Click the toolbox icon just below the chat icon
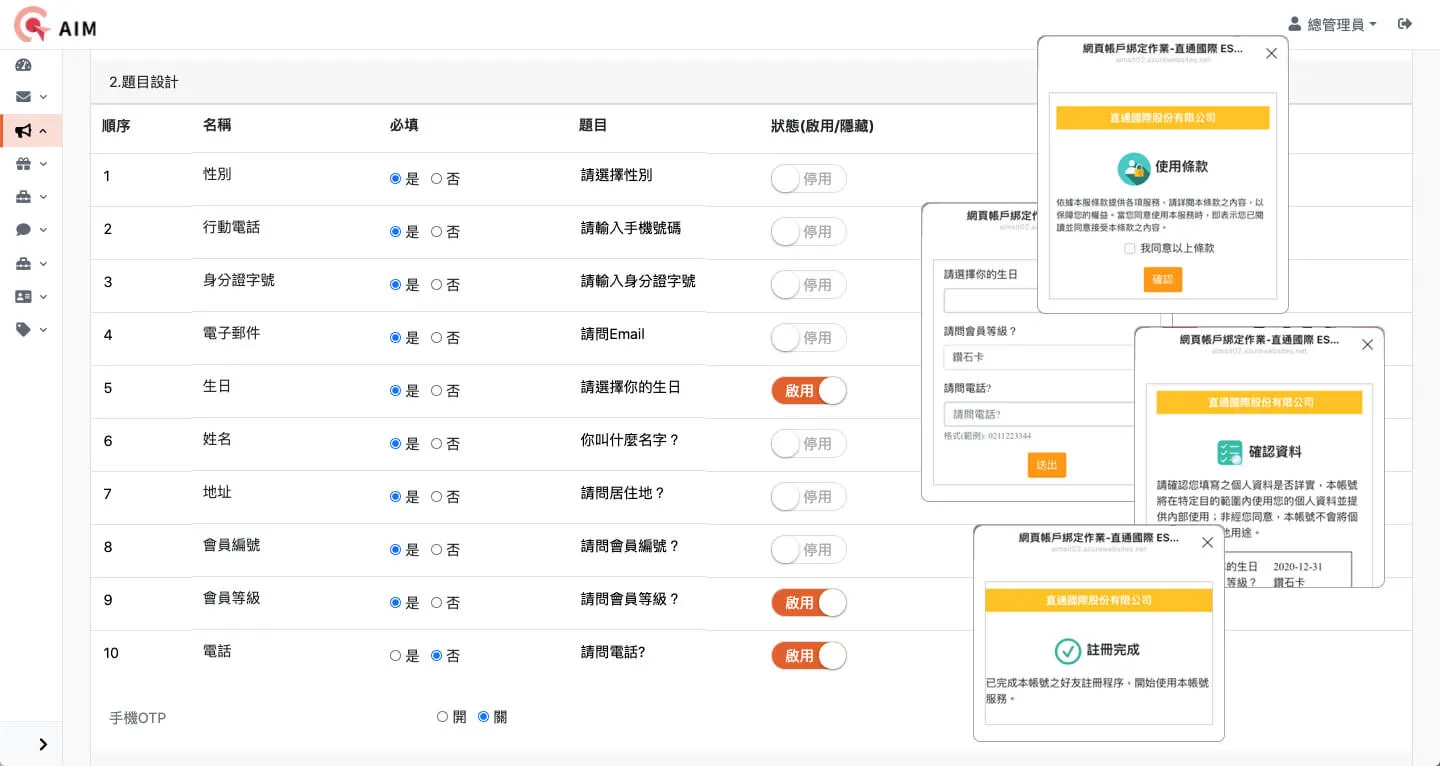Viewport: 1440px width, 766px height. 23,264
